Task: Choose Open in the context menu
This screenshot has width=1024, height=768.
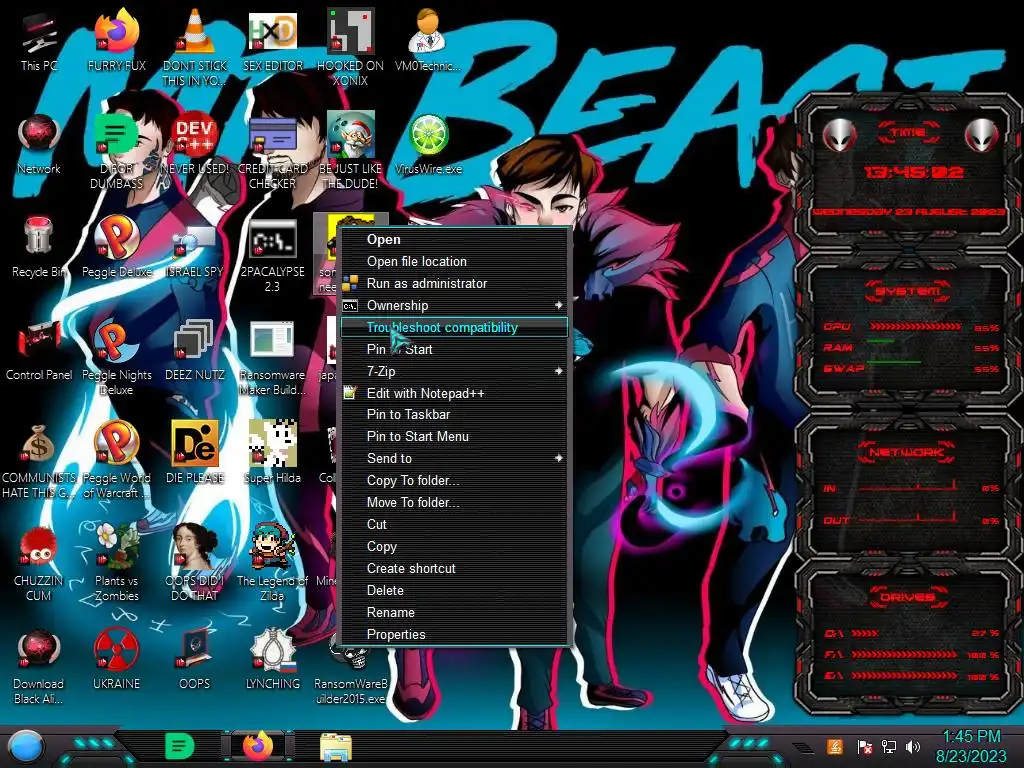Action: coord(455,239)
